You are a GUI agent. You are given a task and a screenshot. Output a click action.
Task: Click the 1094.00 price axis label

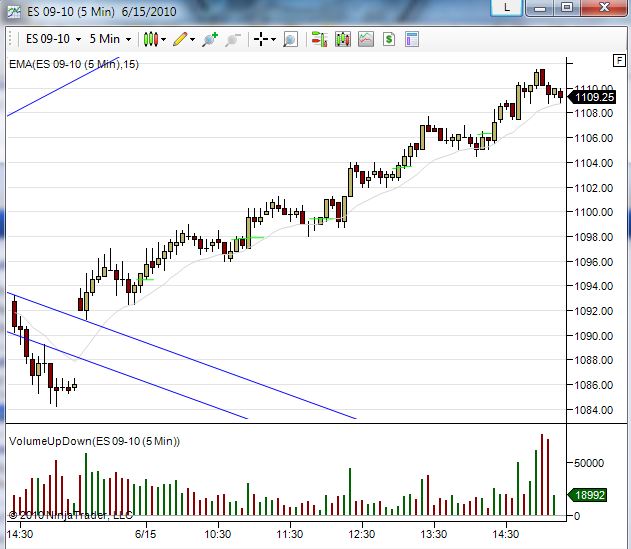tap(594, 286)
